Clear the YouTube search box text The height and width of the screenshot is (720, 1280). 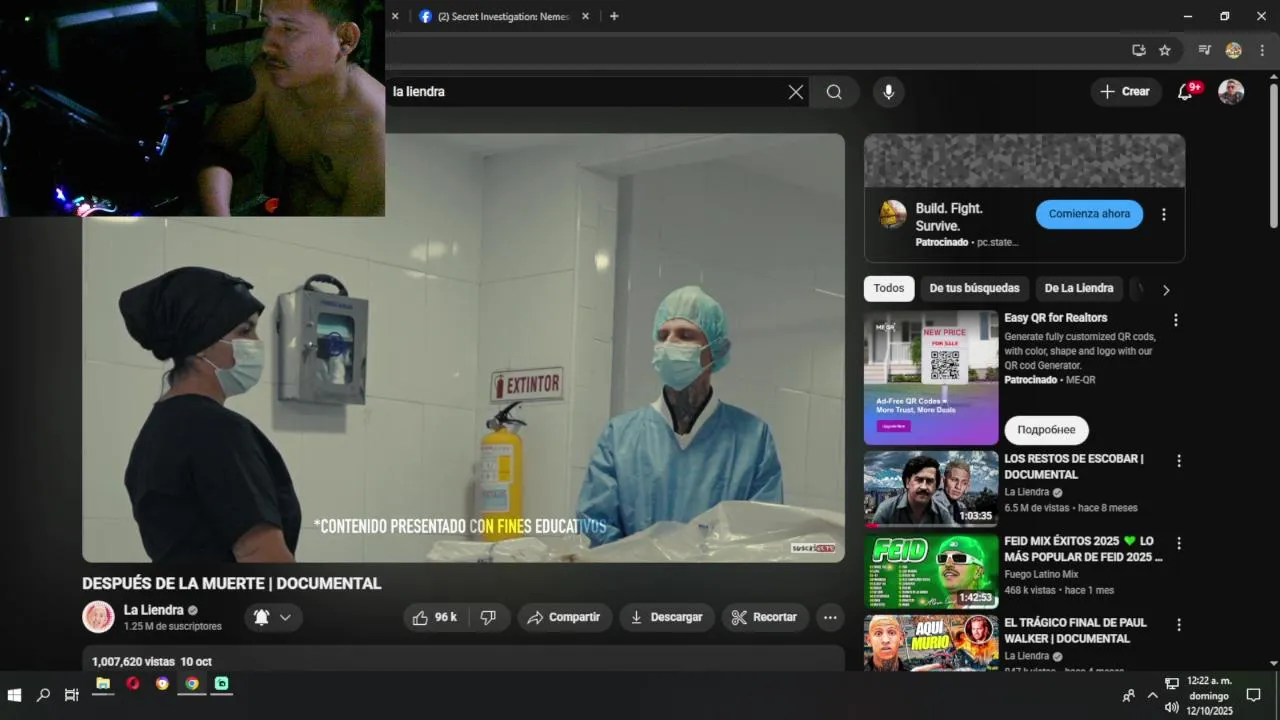tap(796, 92)
